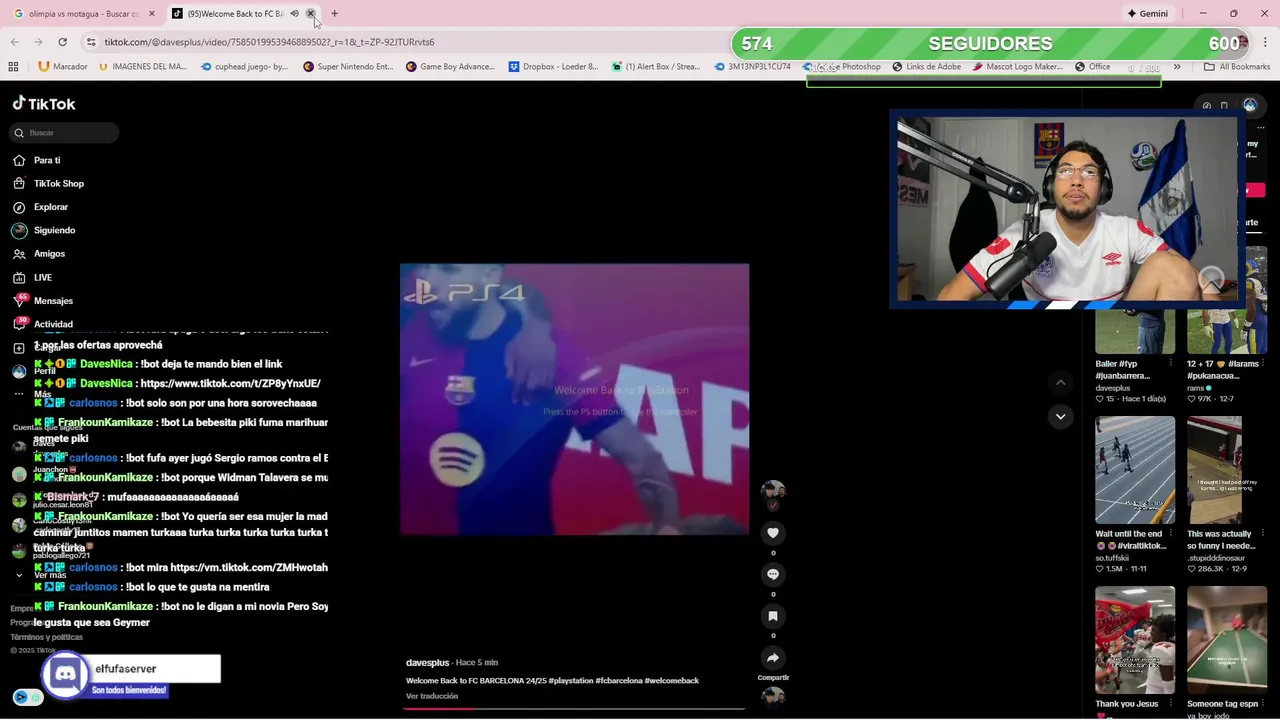Play or pause the main video

574,399
